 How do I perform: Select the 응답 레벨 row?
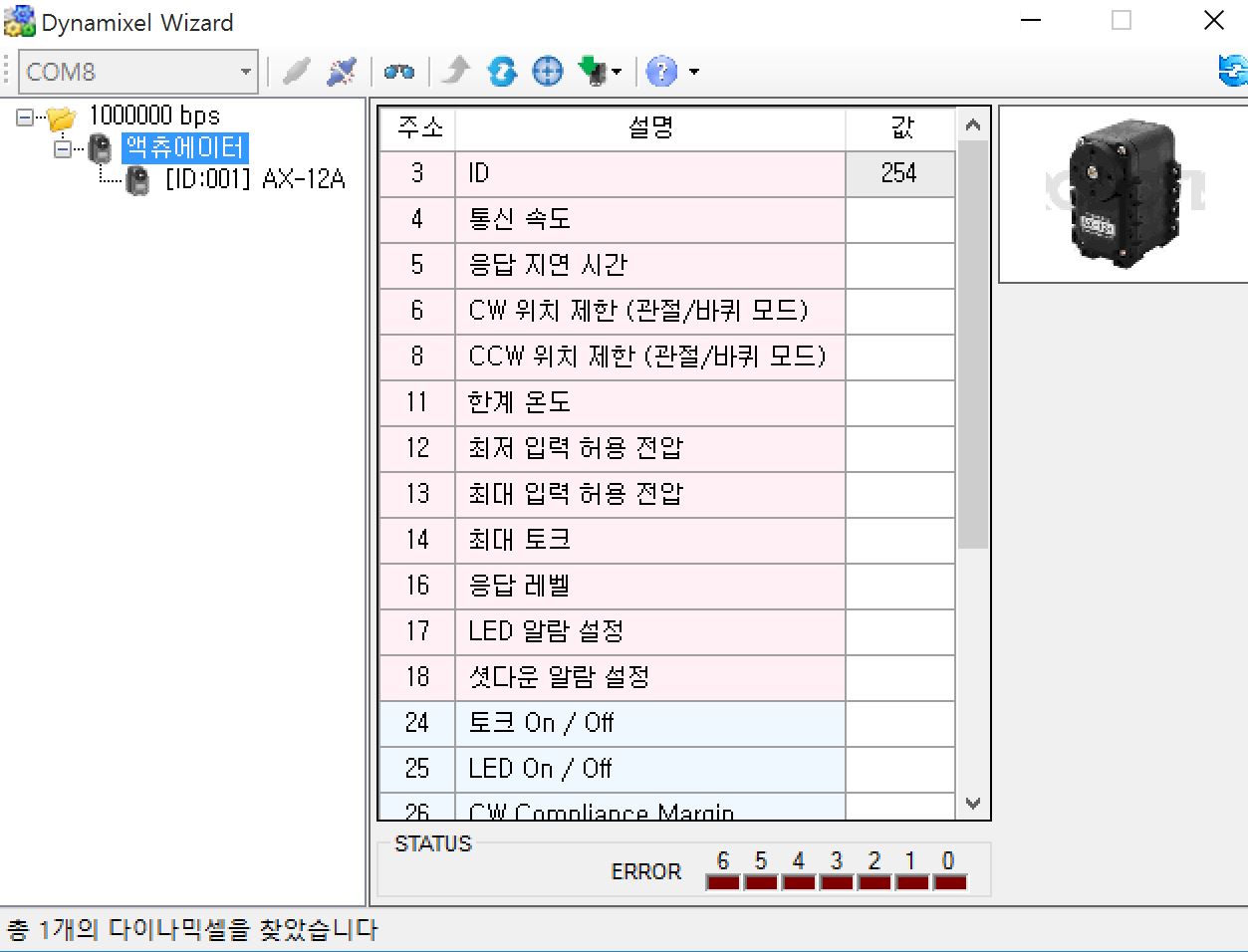click(666, 586)
